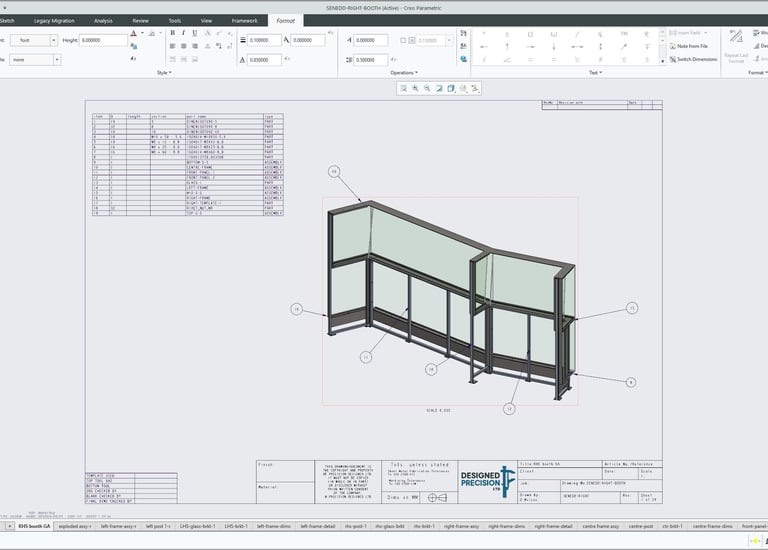The height and width of the screenshot is (550, 768).
Task: Apply bold text formatting
Action: 172,33
